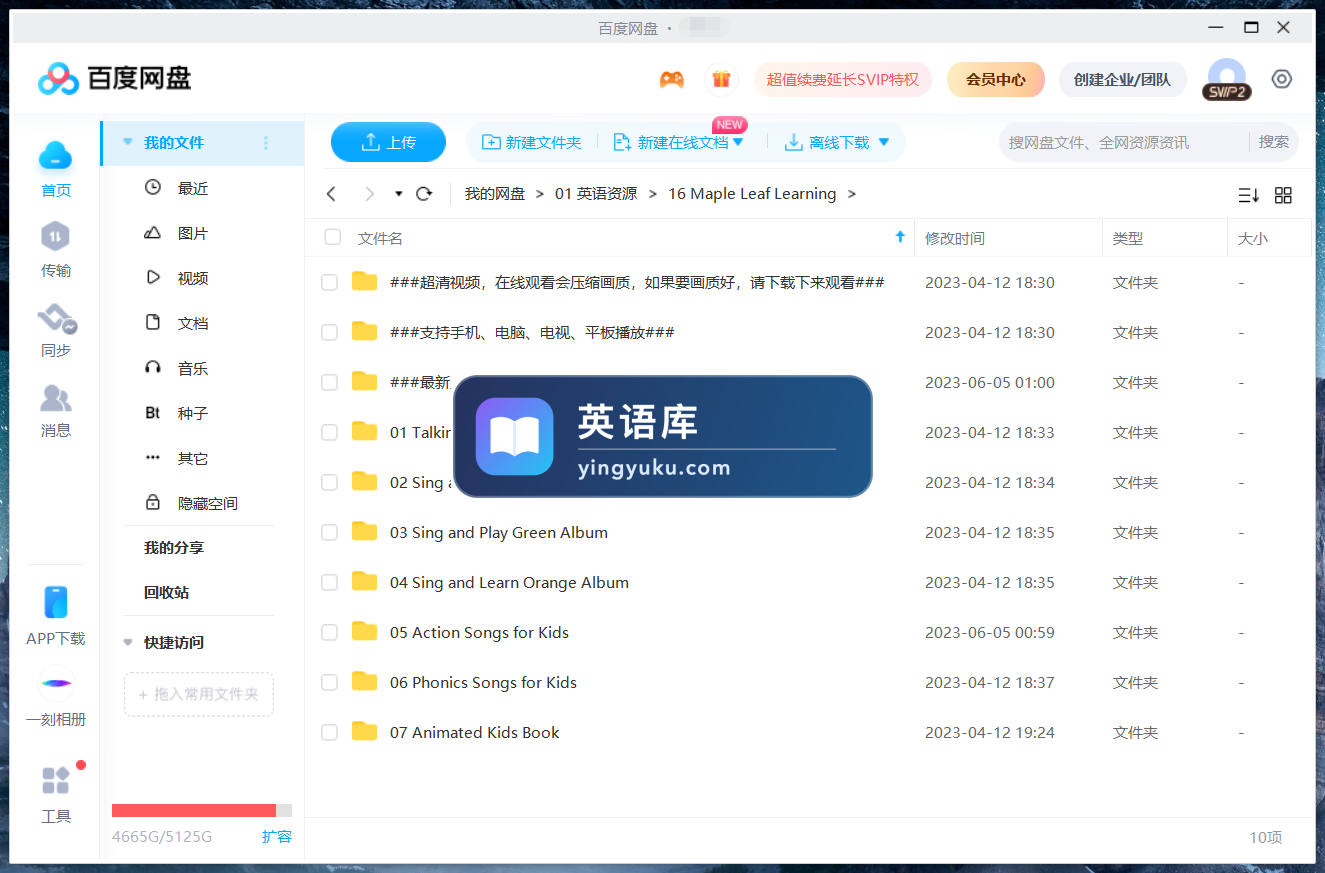1325x873 pixels.
Task: Check the box for 04 Sing and Learn Orange Album
Action: pos(329,583)
